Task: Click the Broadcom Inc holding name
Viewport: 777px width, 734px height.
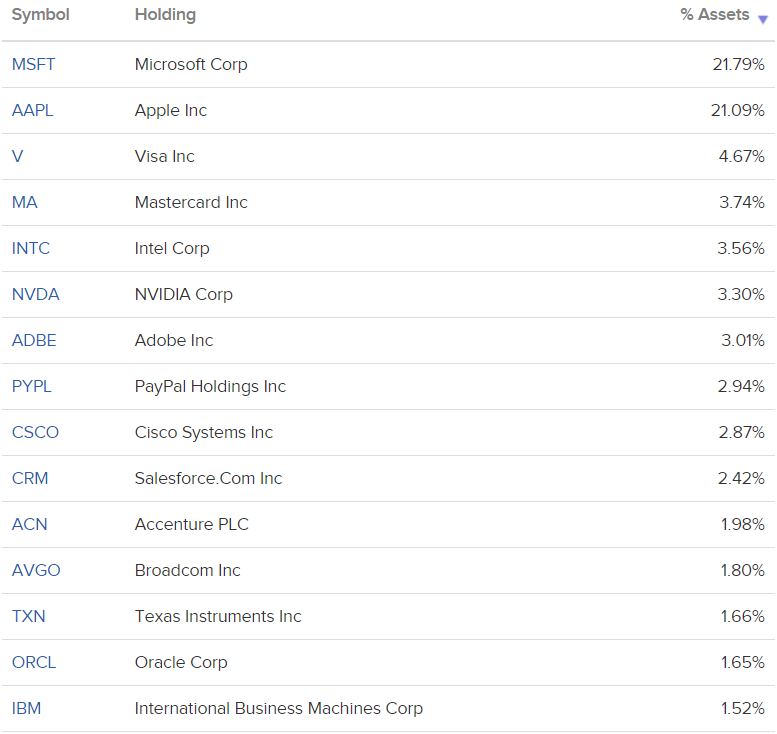Action: 188,570
